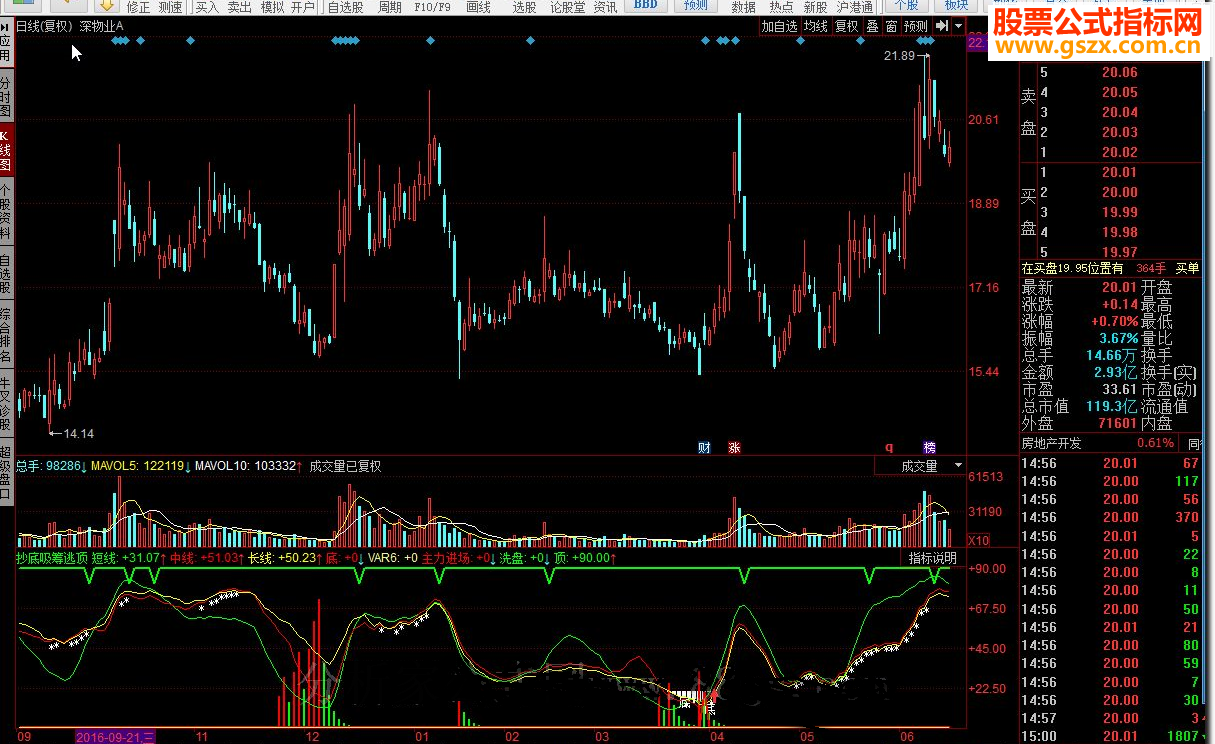Screen dimensions: 1215x744
Task: Click 加自选 to add to watchlist
Action: point(779,26)
